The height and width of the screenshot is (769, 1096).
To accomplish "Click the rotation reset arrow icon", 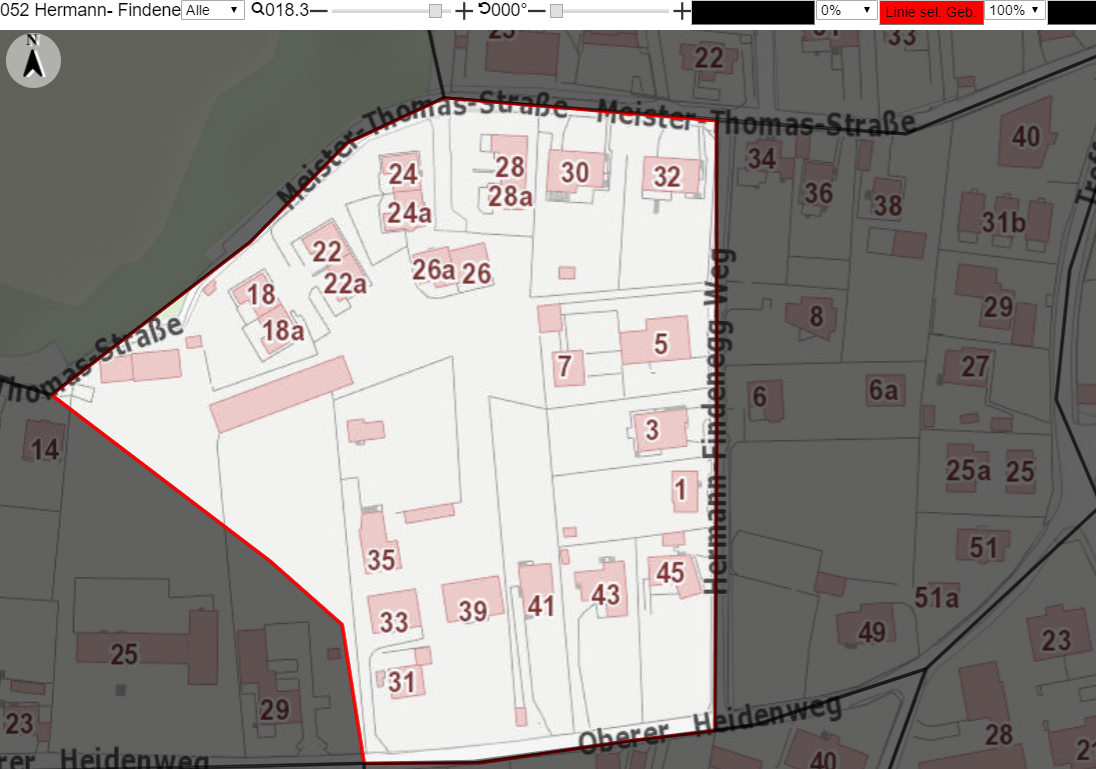I will coord(484,9).
